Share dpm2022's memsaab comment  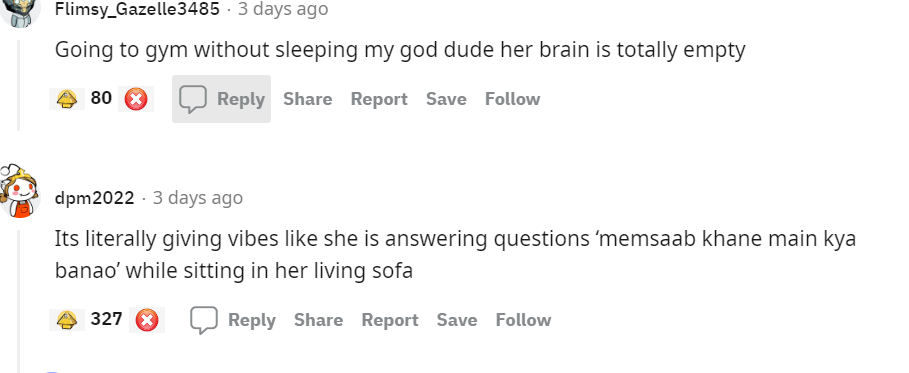tap(318, 320)
